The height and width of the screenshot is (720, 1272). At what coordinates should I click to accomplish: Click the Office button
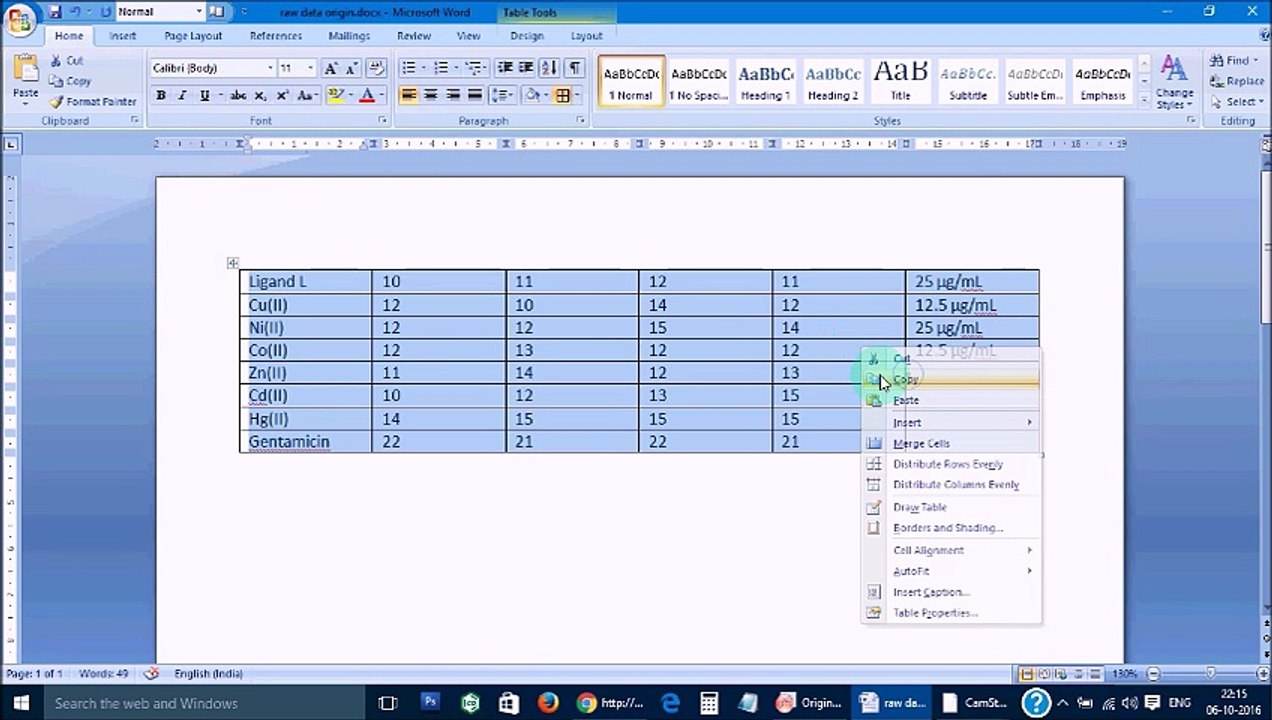point(19,19)
